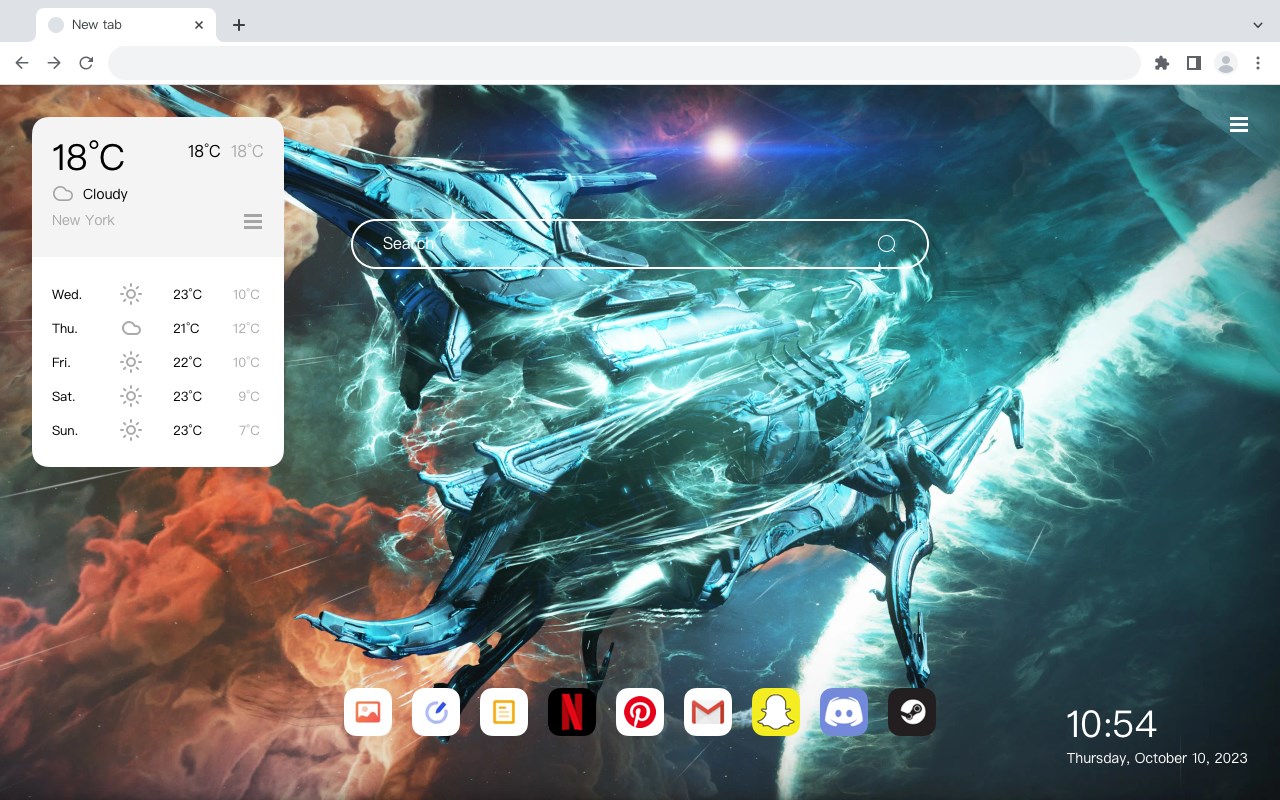Click Sunday's 7°C low temperature

point(249,430)
